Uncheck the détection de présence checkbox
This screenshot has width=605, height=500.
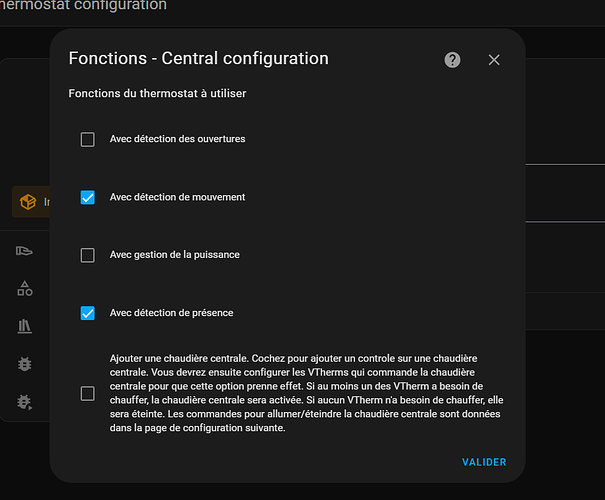[x=88, y=313]
